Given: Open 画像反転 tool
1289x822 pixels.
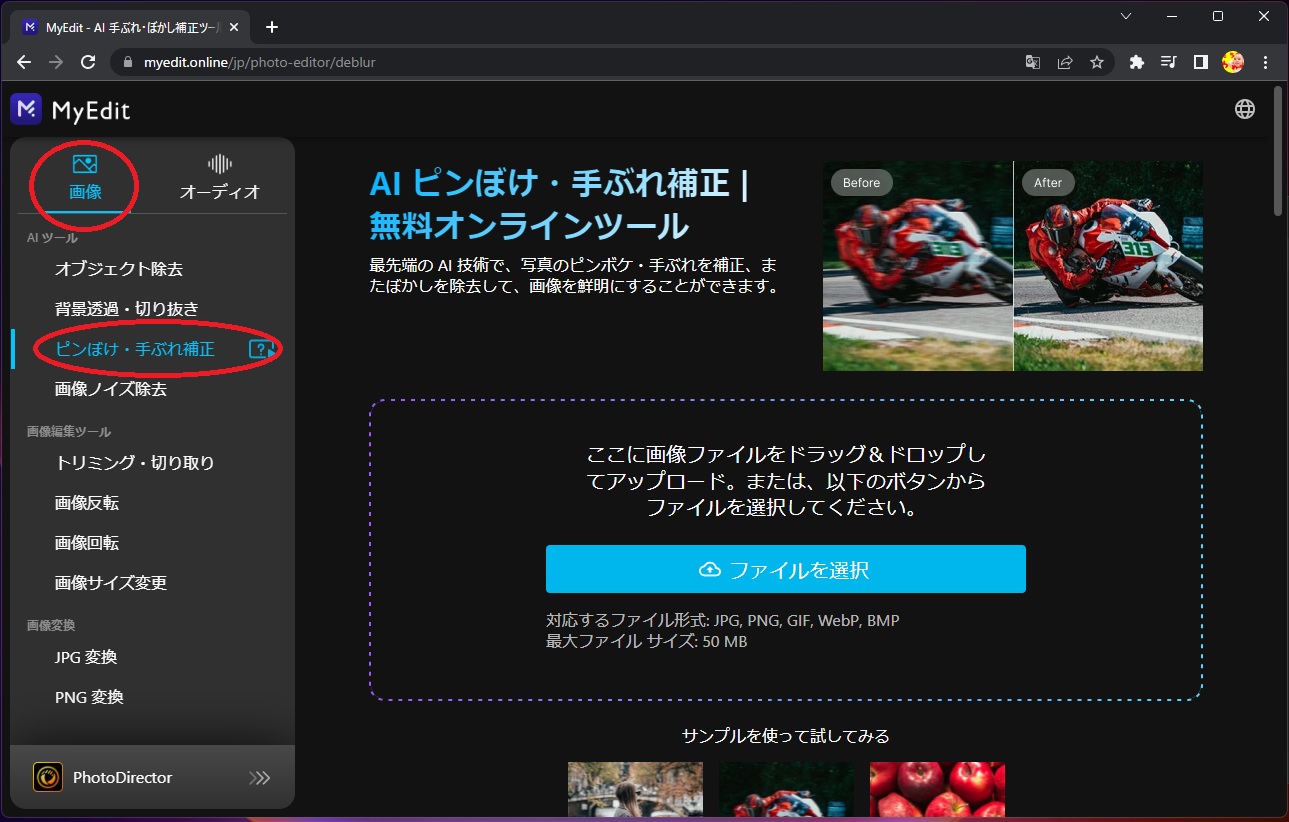Looking at the screenshot, I should click(x=86, y=503).
